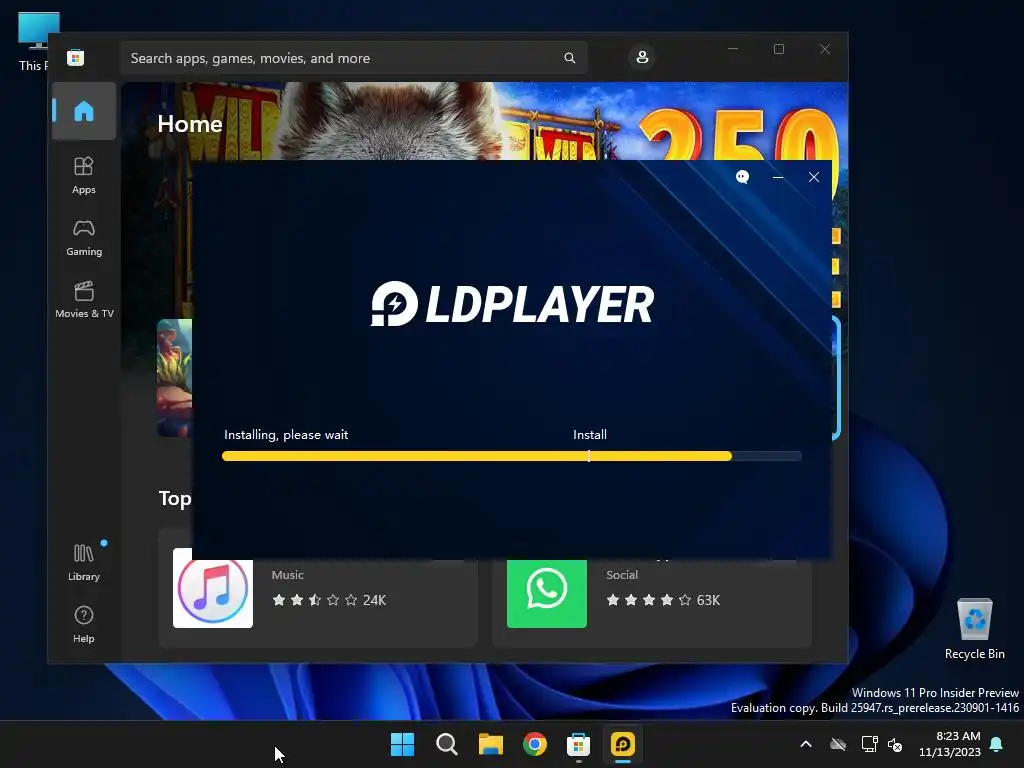
Task: Click the search magnifier in Store search box
Action: coord(569,58)
